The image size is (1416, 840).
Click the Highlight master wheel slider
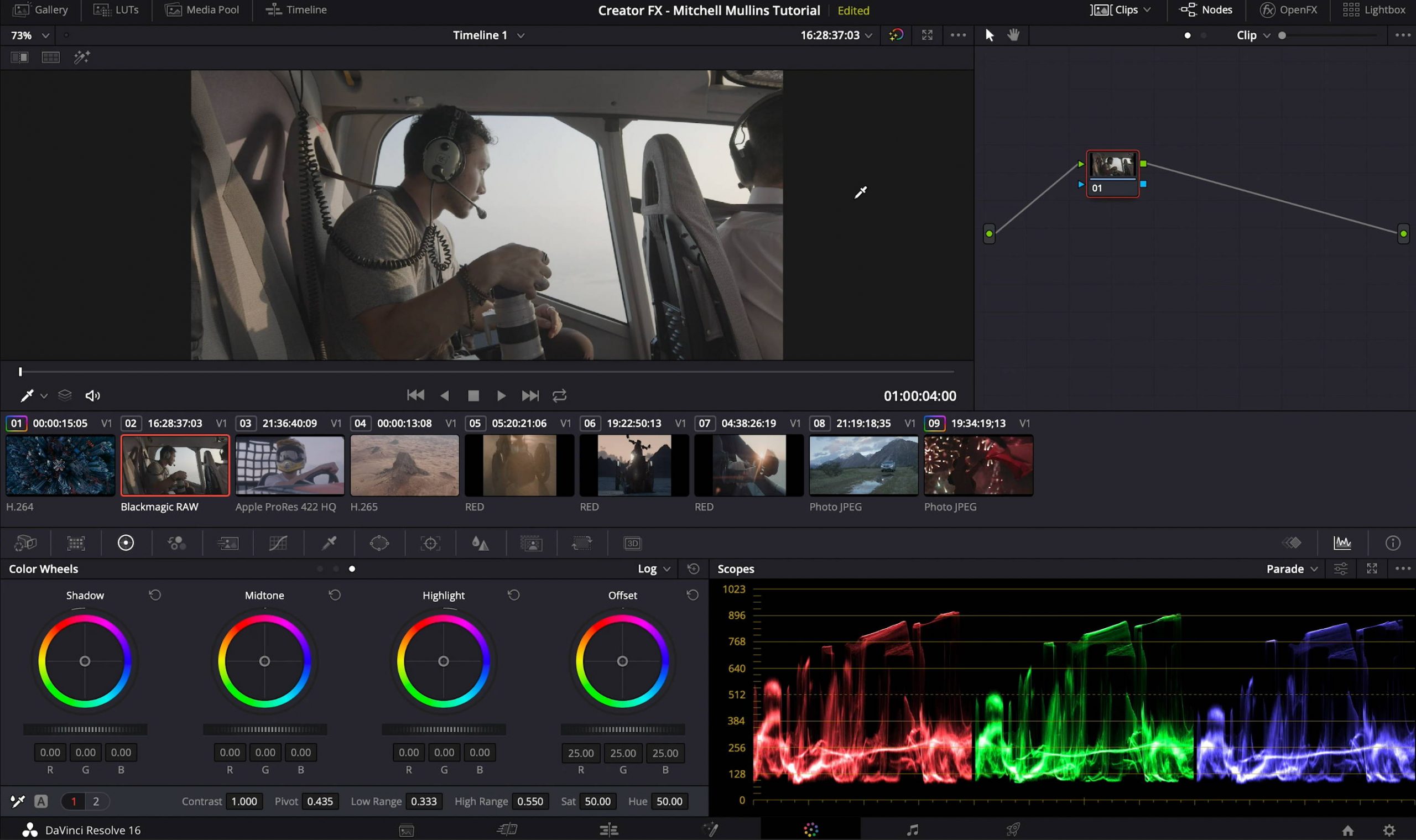(443, 729)
